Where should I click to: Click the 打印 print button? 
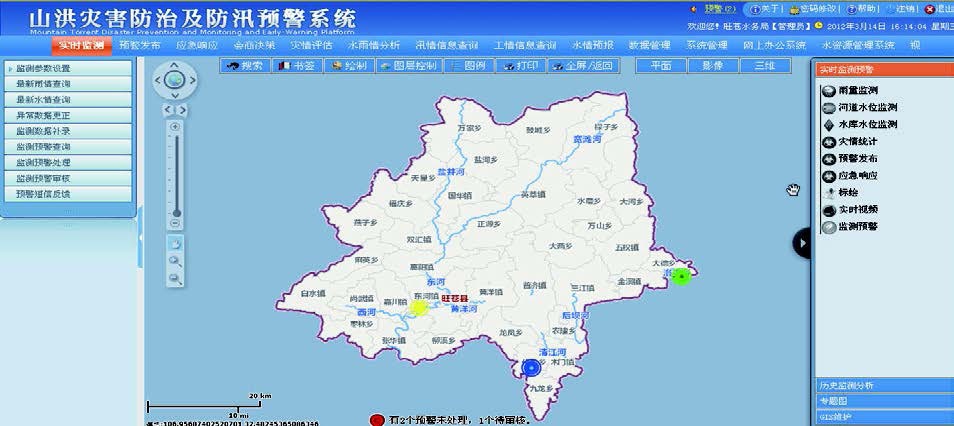point(521,66)
